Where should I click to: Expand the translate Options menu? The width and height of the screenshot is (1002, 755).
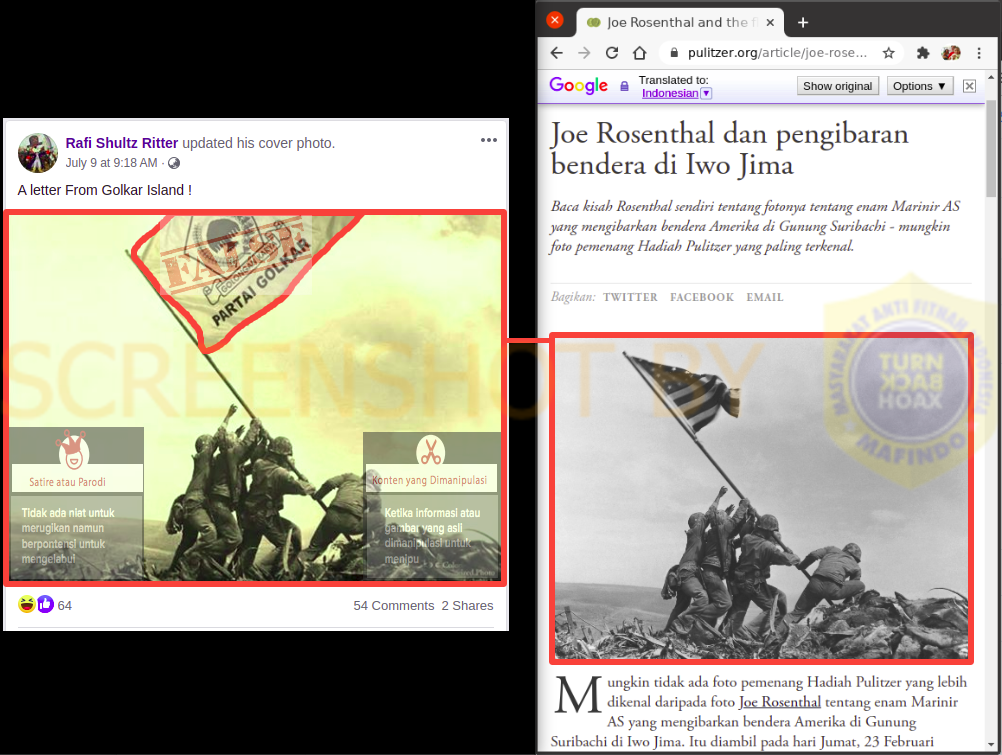click(919, 86)
